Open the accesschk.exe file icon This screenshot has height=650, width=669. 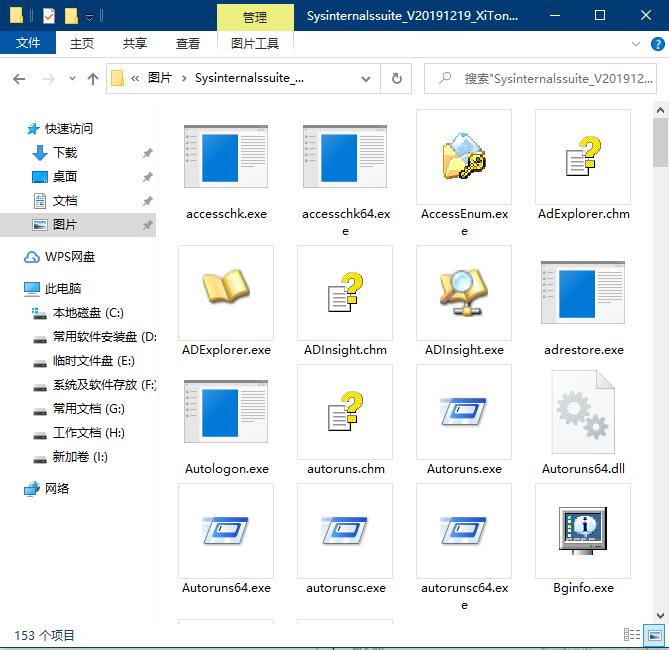226,156
